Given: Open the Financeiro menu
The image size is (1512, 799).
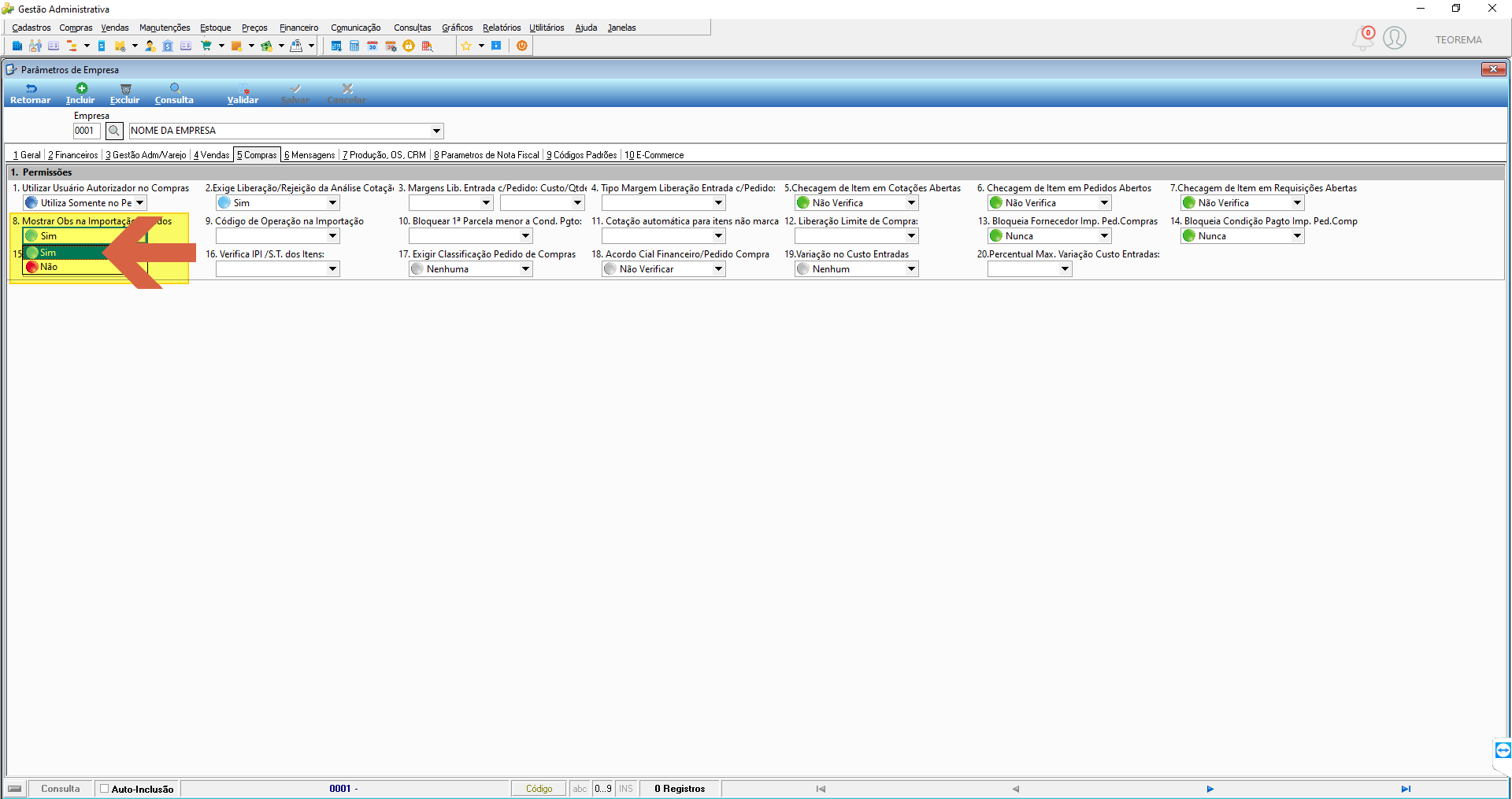Looking at the screenshot, I should point(299,28).
